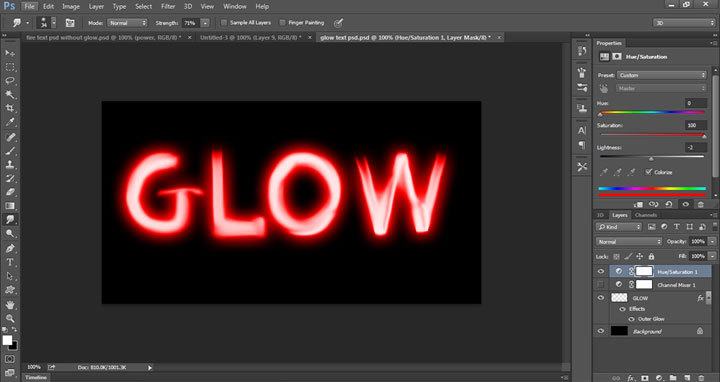Add layer style fx at panel bottom
The image size is (720, 382).
(x=631, y=378)
